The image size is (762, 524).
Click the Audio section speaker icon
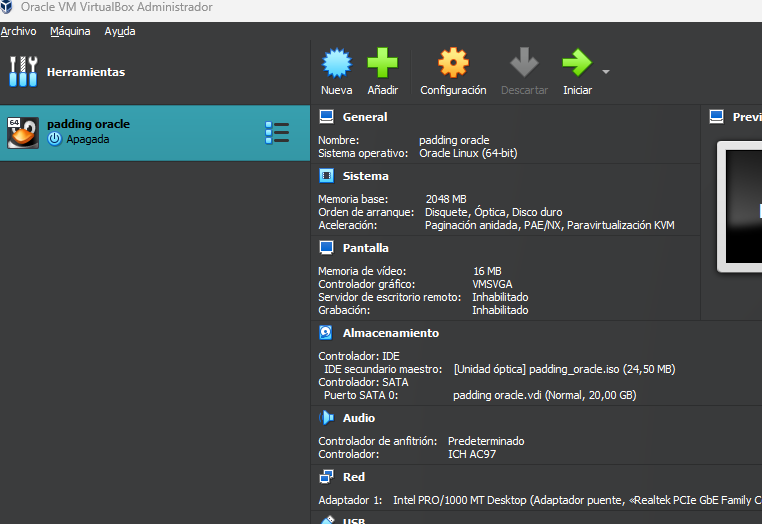coord(326,418)
